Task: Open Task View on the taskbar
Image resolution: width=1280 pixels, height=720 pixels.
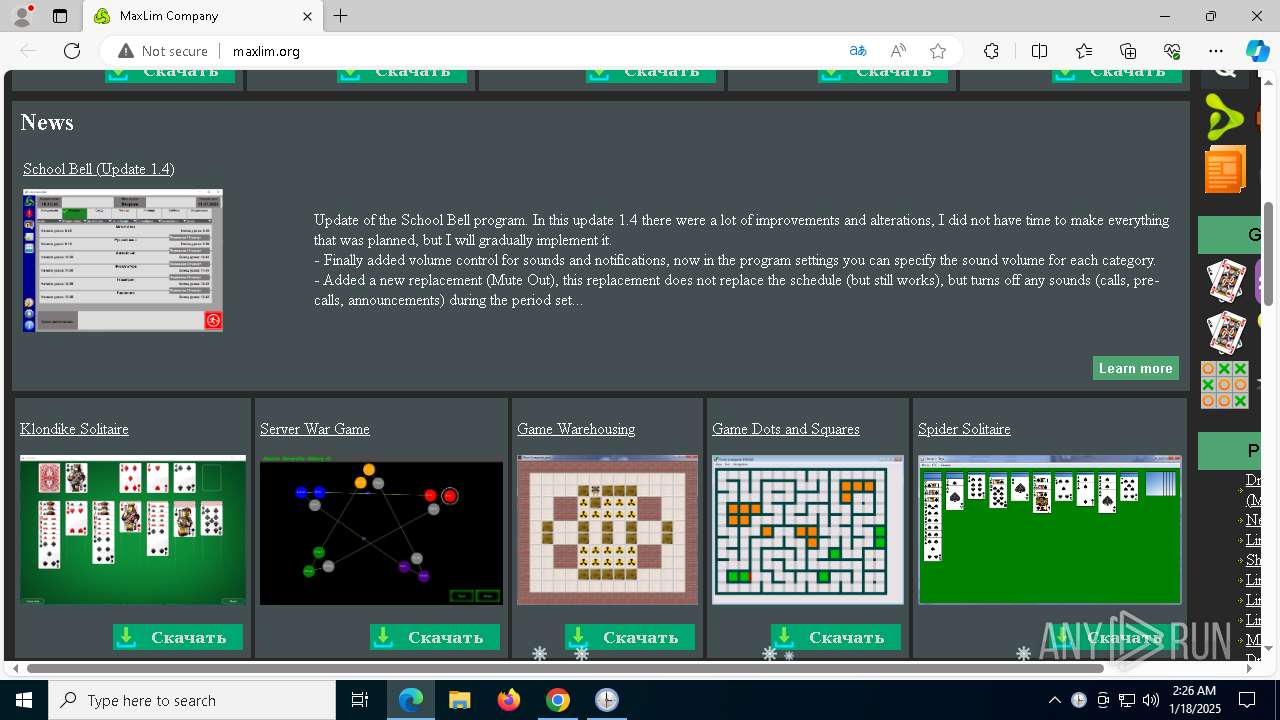Action: (360, 700)
